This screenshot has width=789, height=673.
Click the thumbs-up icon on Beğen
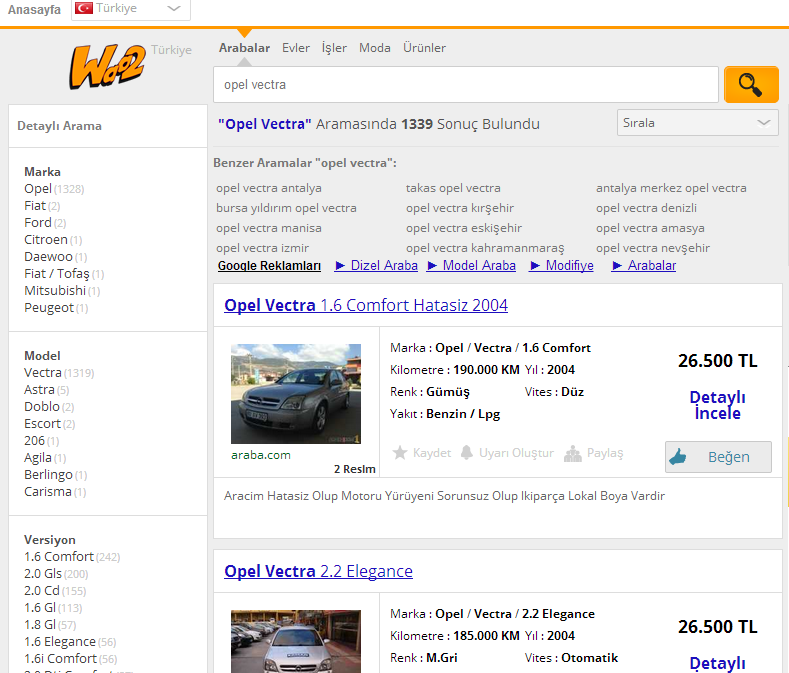[678, 457]
